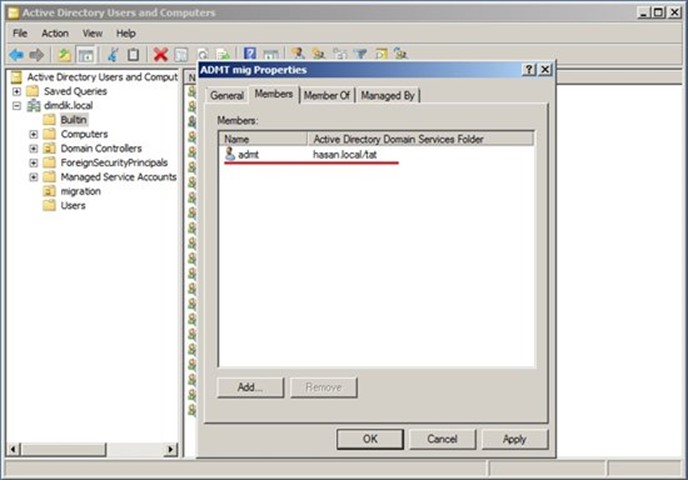
Task: Click the Refresh toolbar icon
Action: click(202, 54)
